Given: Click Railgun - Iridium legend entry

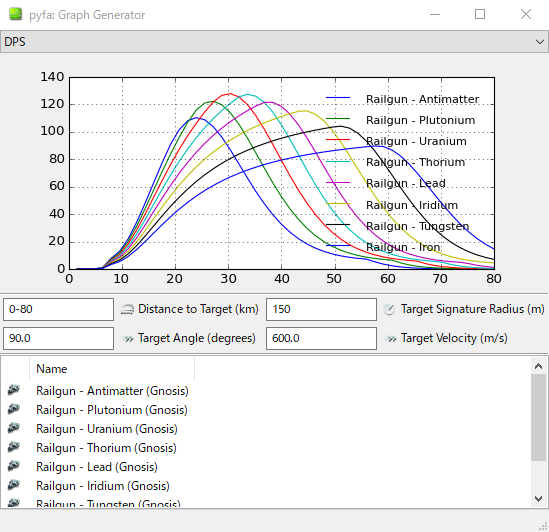Looking at the screenshot, I should (x=392, y=205).
